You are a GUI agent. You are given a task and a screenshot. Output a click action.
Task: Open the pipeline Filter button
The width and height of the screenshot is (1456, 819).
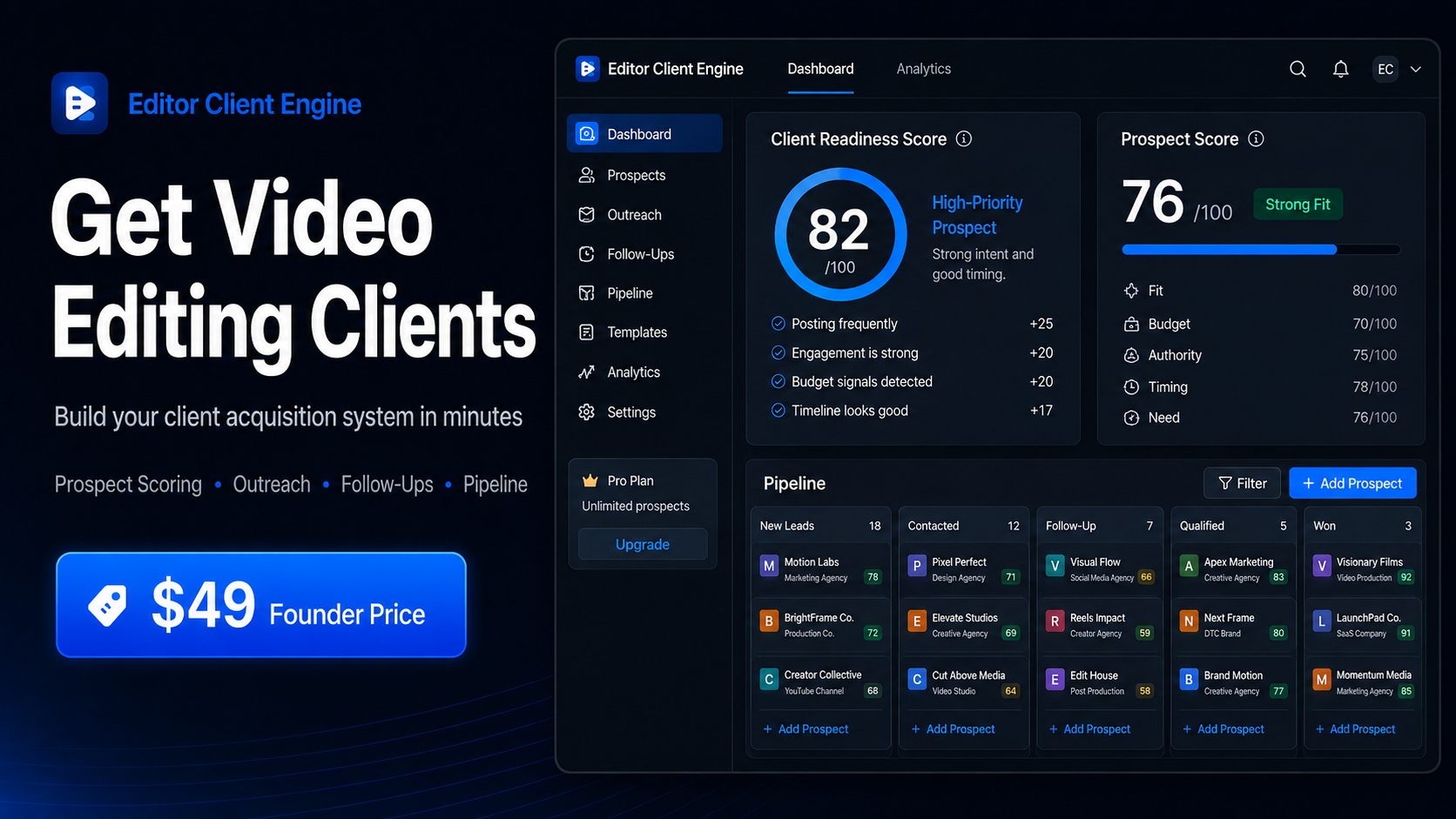(1243, 483)
